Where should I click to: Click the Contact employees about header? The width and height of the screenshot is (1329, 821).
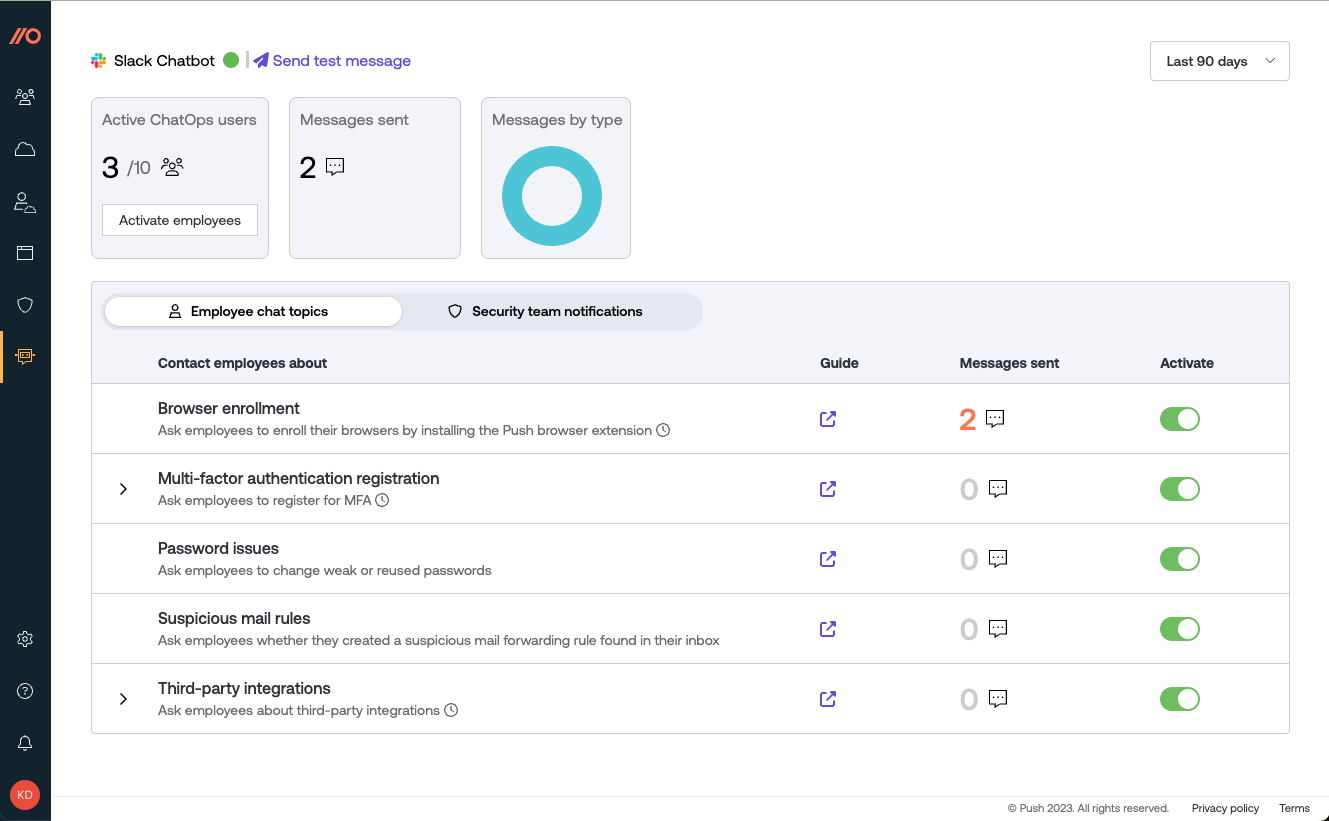pyautogui.click(x=243, y=363)
